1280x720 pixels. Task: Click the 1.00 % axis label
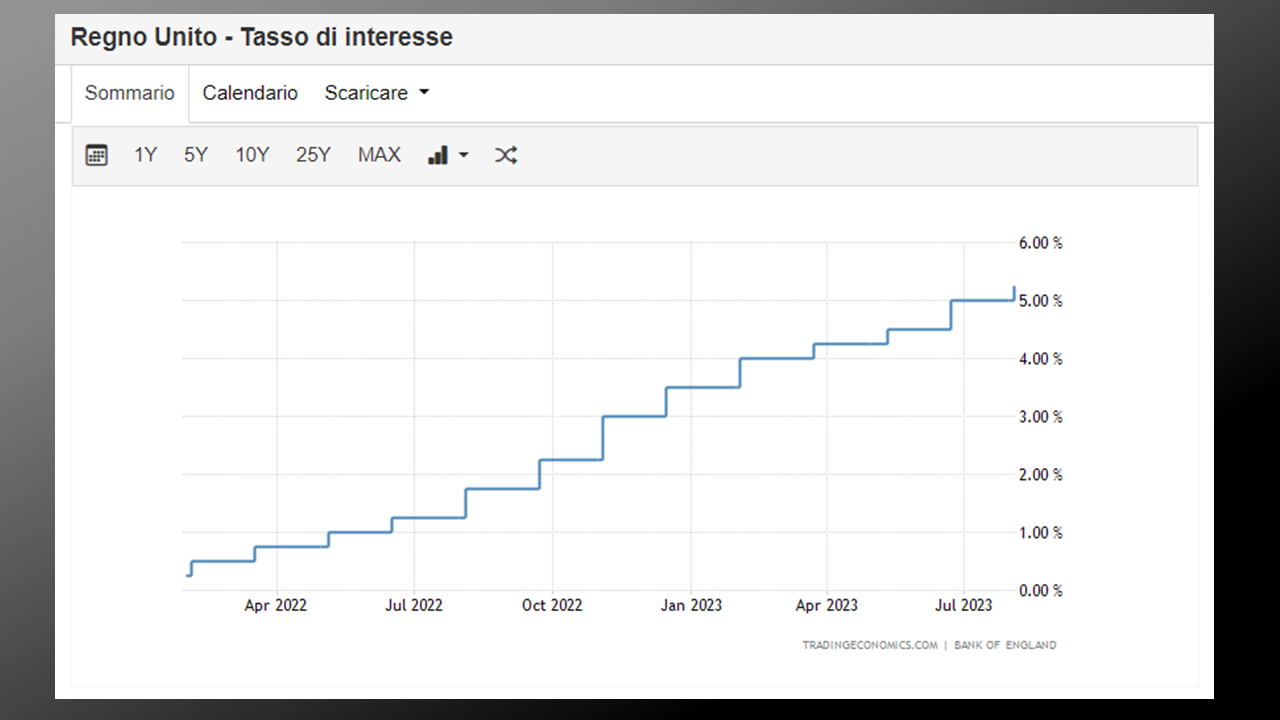click(1040, 533)
